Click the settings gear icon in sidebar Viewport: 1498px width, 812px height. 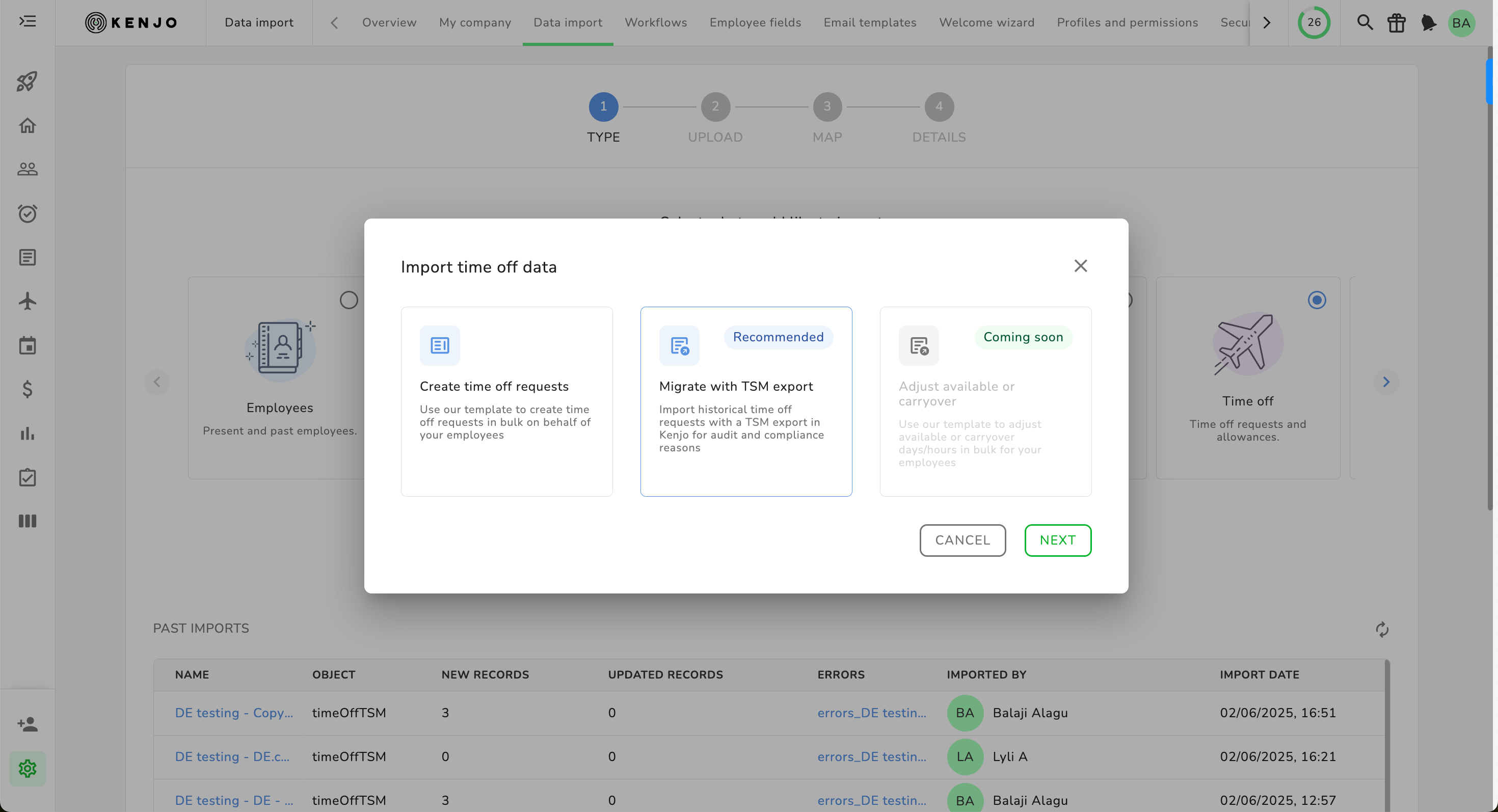pyautogui.click(x=28, y=768)
